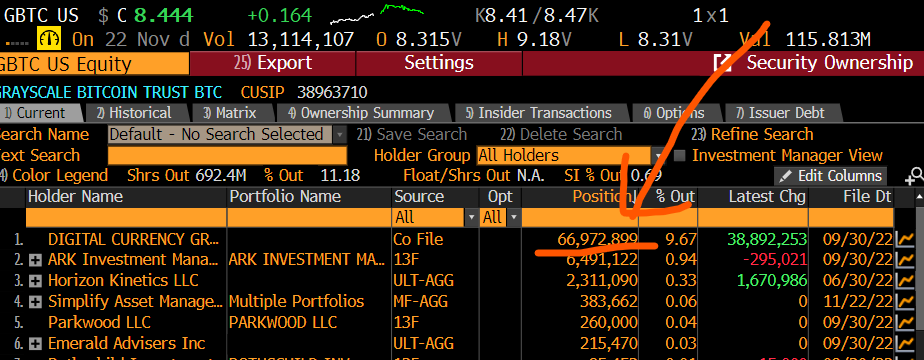Screen dimensions: 924x360
Task: Click the Text Search input field
Action: [x=227, y=156]
